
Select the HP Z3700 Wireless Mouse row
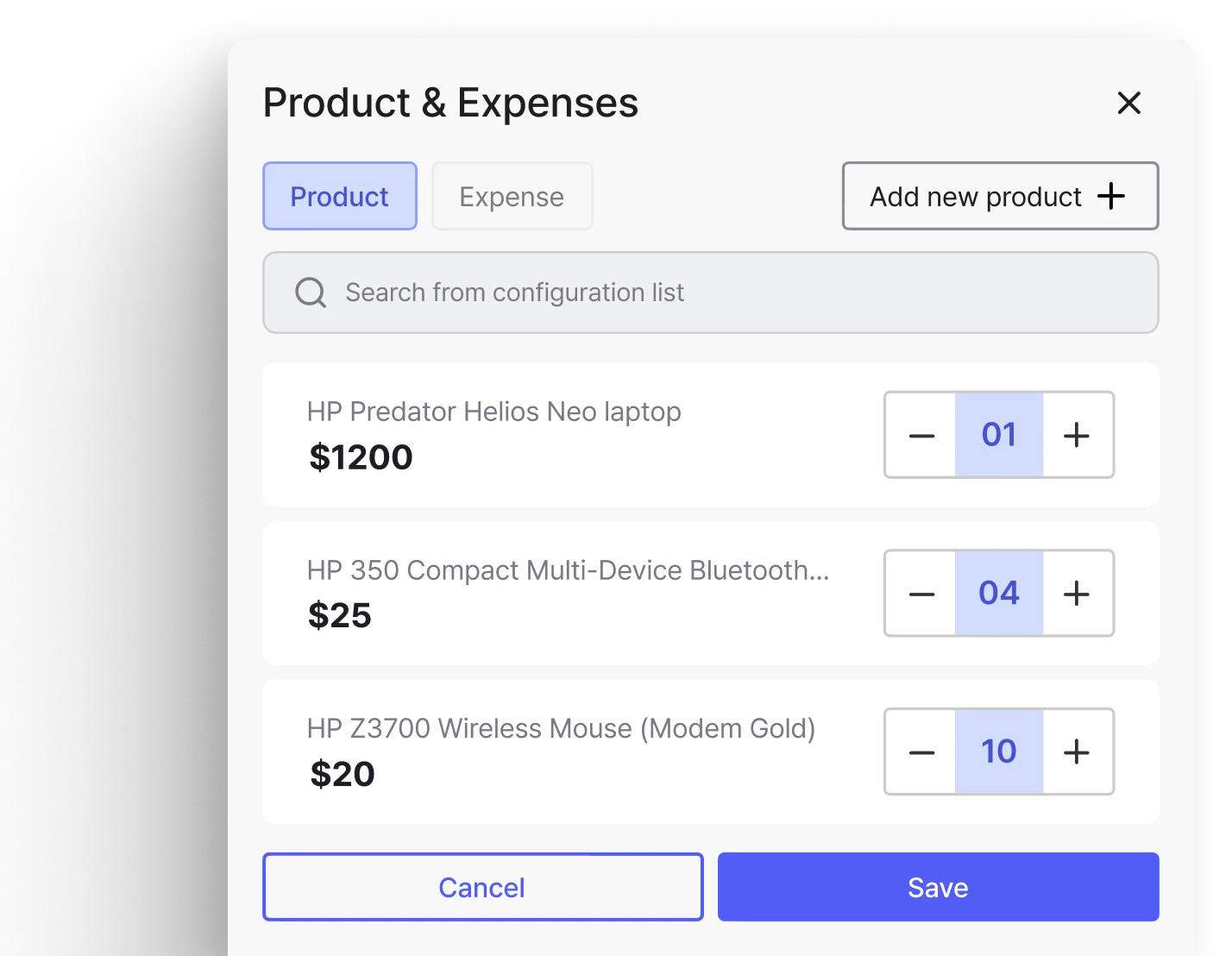[561, 729]
